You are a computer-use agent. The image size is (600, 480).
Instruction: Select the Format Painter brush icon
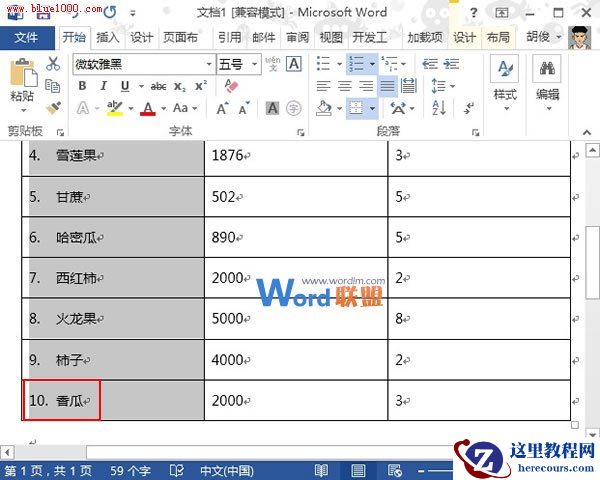[x=53, y=108]
